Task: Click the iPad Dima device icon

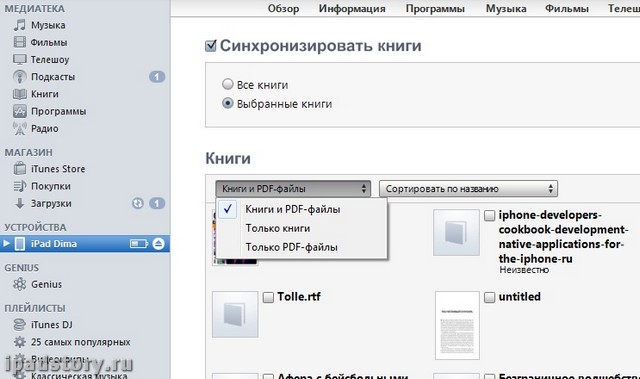Action: pos(20,244)
